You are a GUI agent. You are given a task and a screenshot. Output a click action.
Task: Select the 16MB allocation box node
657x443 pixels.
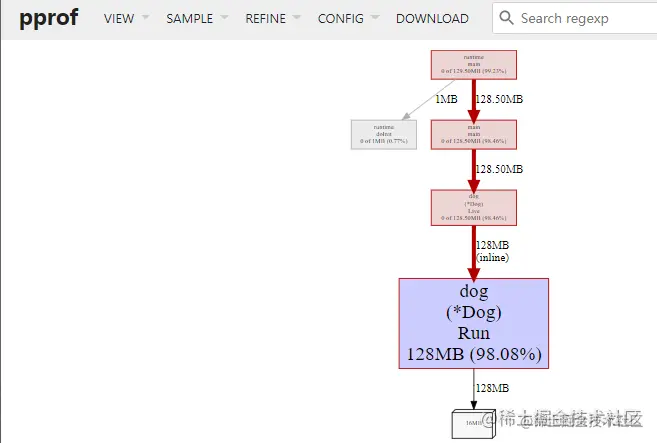(x=473, y=424)
